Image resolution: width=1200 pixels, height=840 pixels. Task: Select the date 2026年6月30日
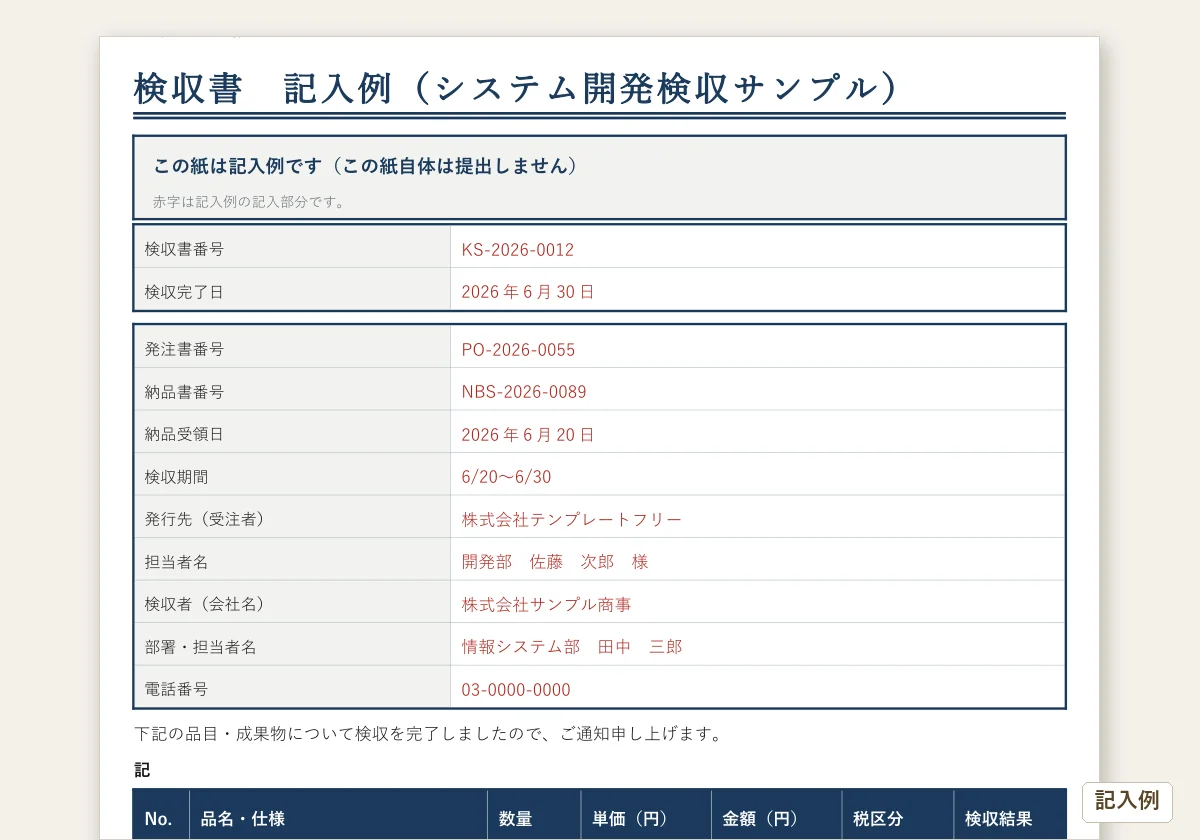(528, 292)
